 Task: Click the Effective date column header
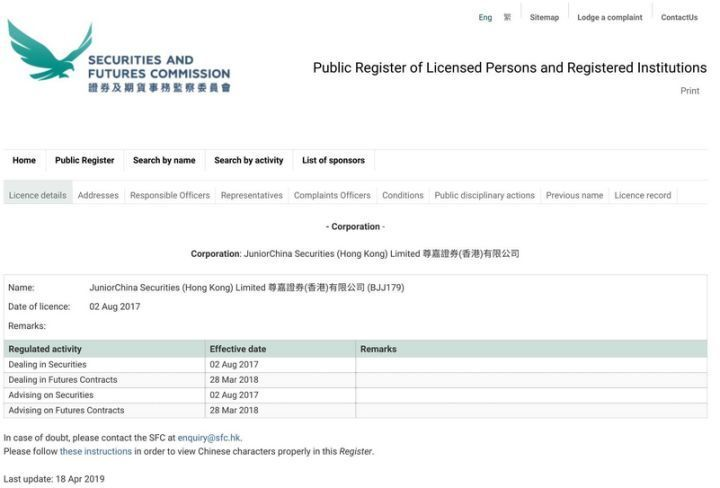pos(280,349)
